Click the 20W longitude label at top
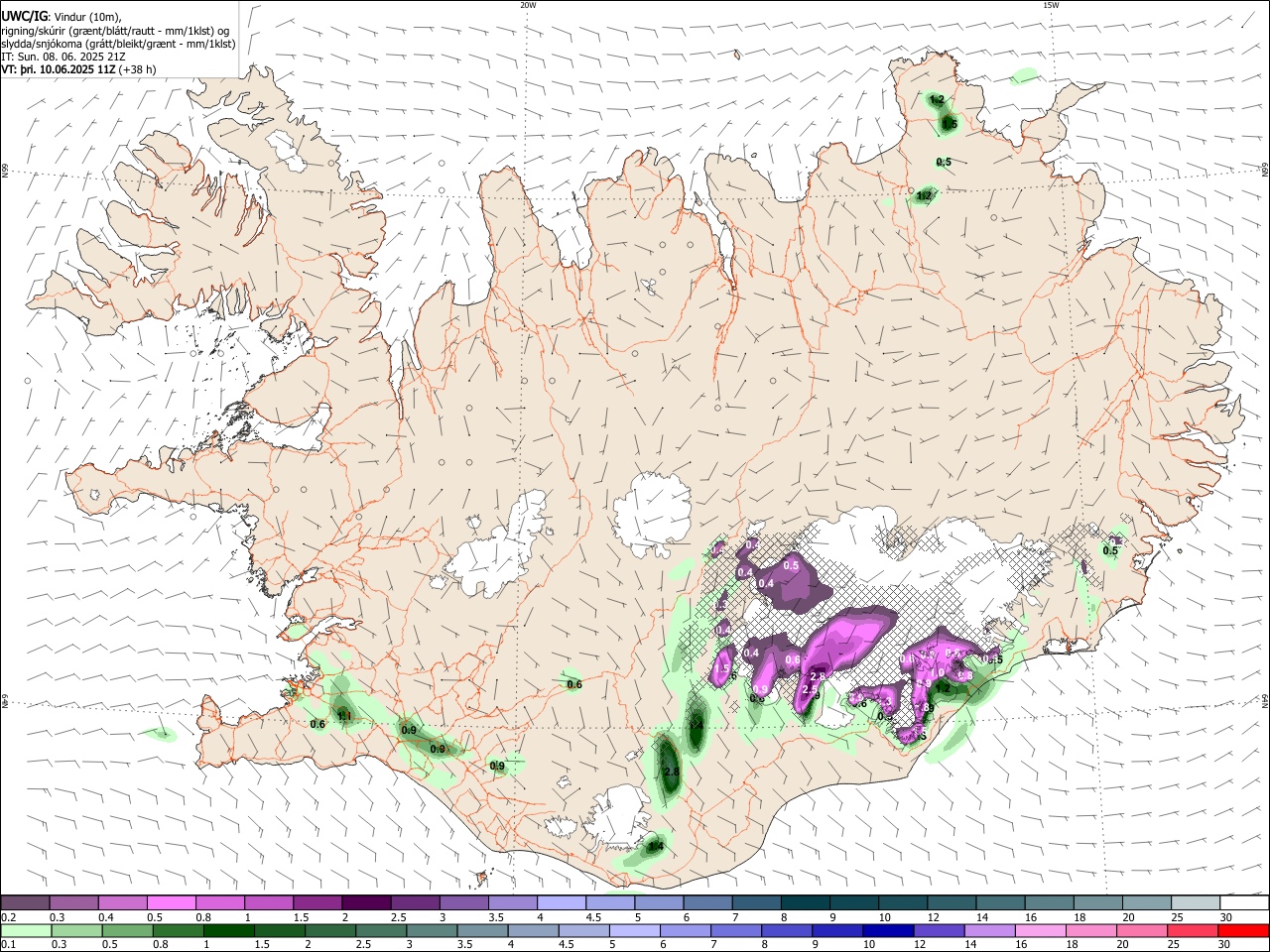 pyautogui.click(x=528, y=5)
